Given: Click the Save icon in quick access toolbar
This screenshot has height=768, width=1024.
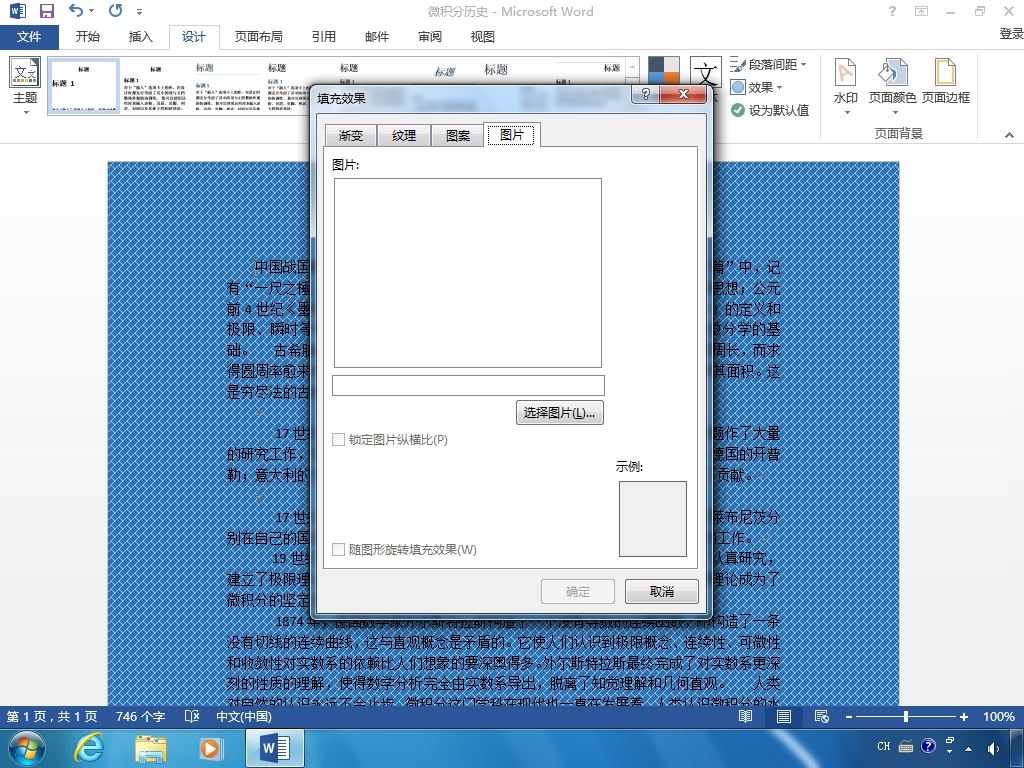Looking at the screenshot, I should pos(46,11).
